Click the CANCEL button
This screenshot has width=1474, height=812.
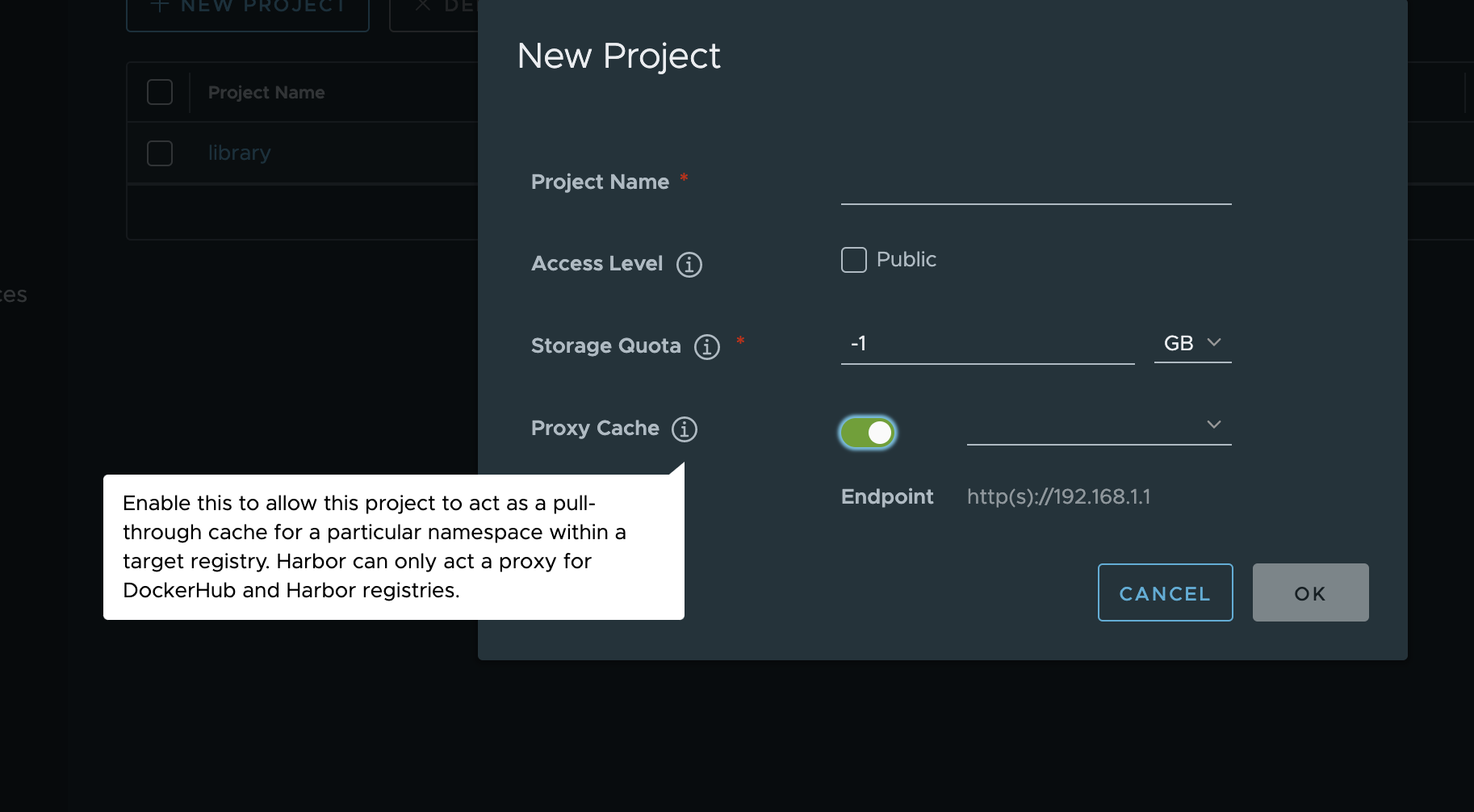[1165, 592]
